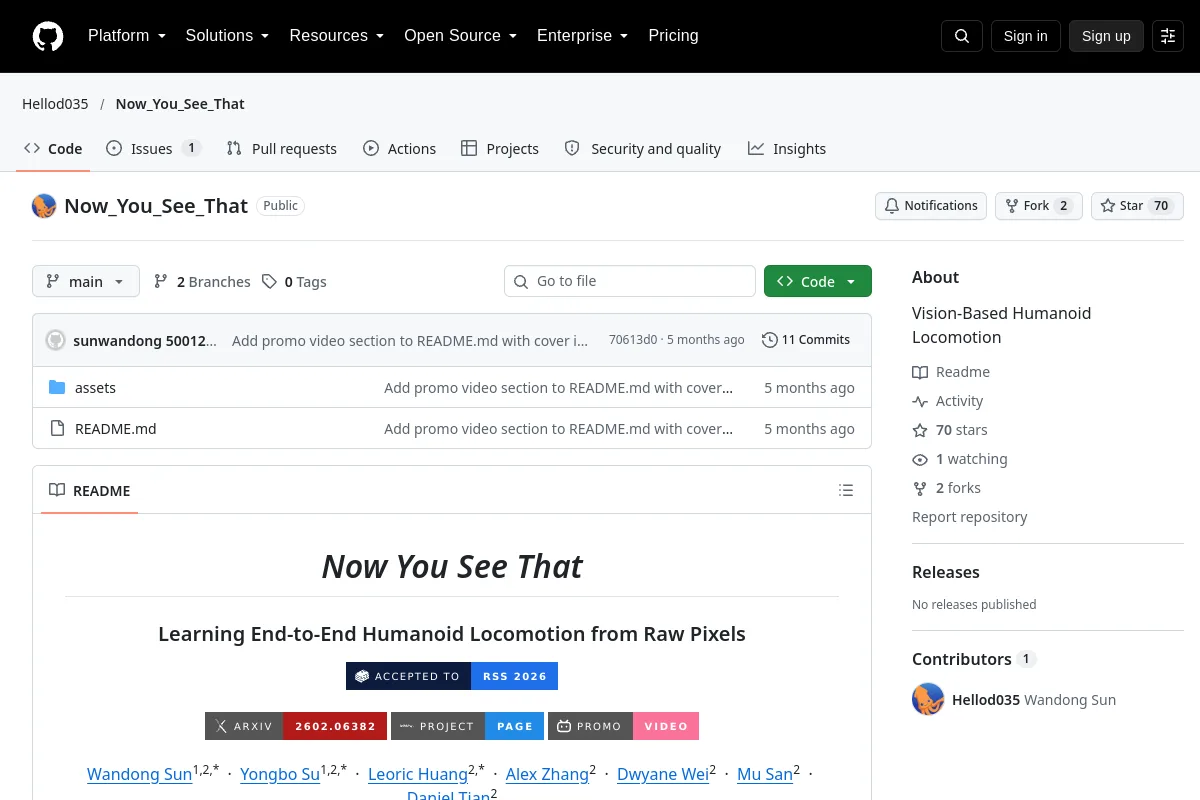Star the Now_You_See_That repository
The width and height of the screenshot is (1200, 800).
pos(1137,206)
